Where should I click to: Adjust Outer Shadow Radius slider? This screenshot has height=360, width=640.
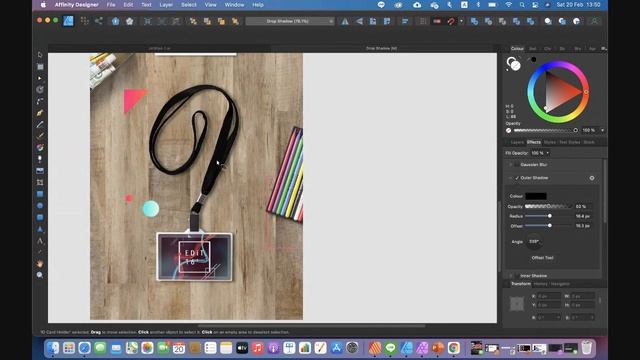[x=548, y=216]
